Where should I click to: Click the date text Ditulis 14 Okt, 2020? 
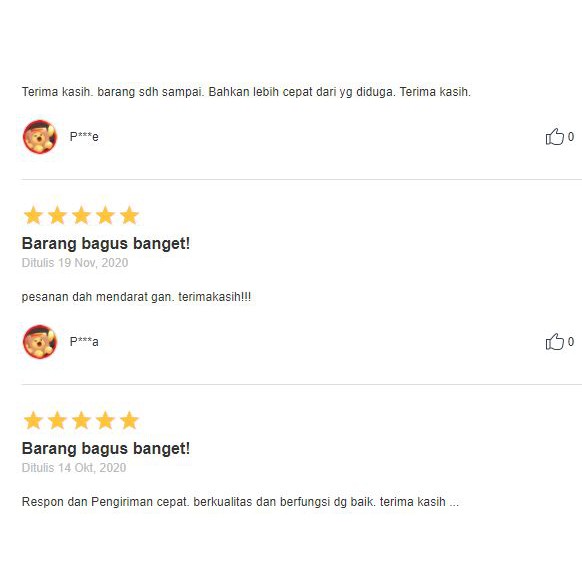tap(74, 468)
